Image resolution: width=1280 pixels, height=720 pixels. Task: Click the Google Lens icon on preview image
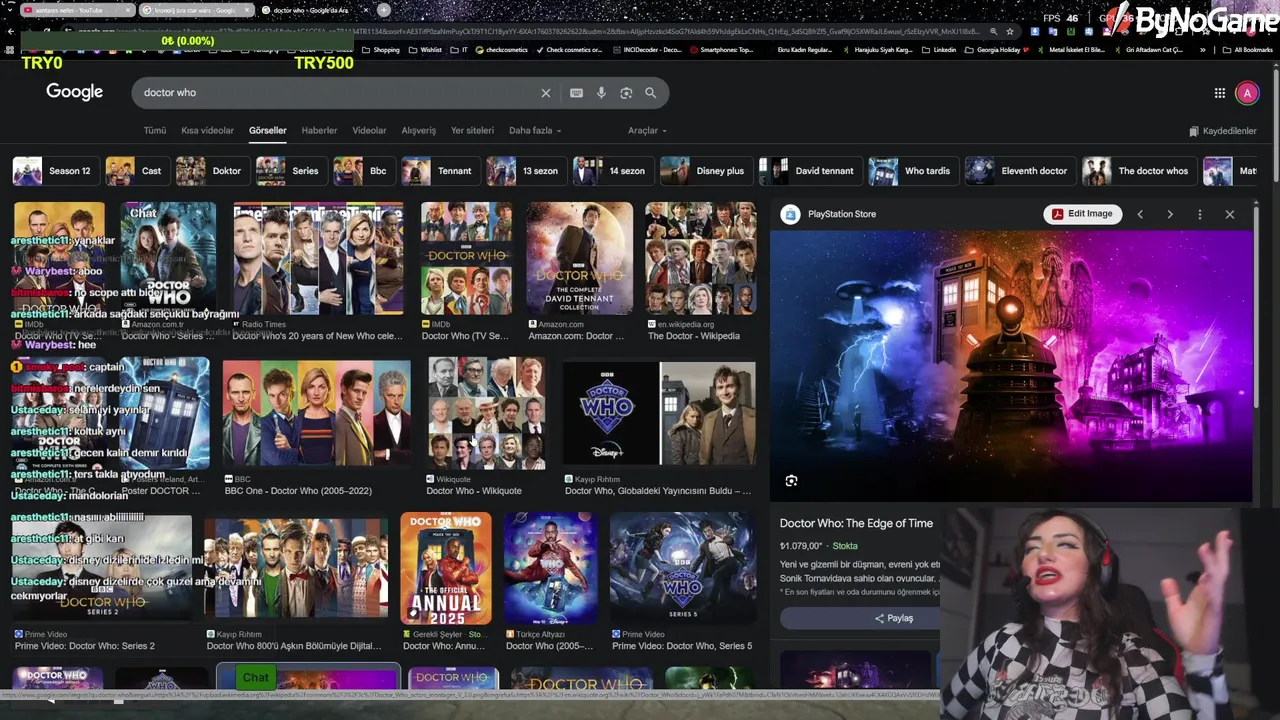coord(791,481)
